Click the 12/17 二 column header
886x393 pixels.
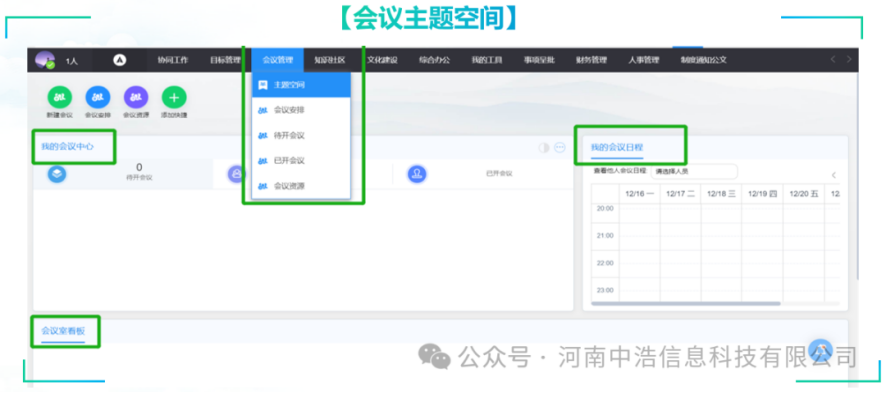point(680,194)
